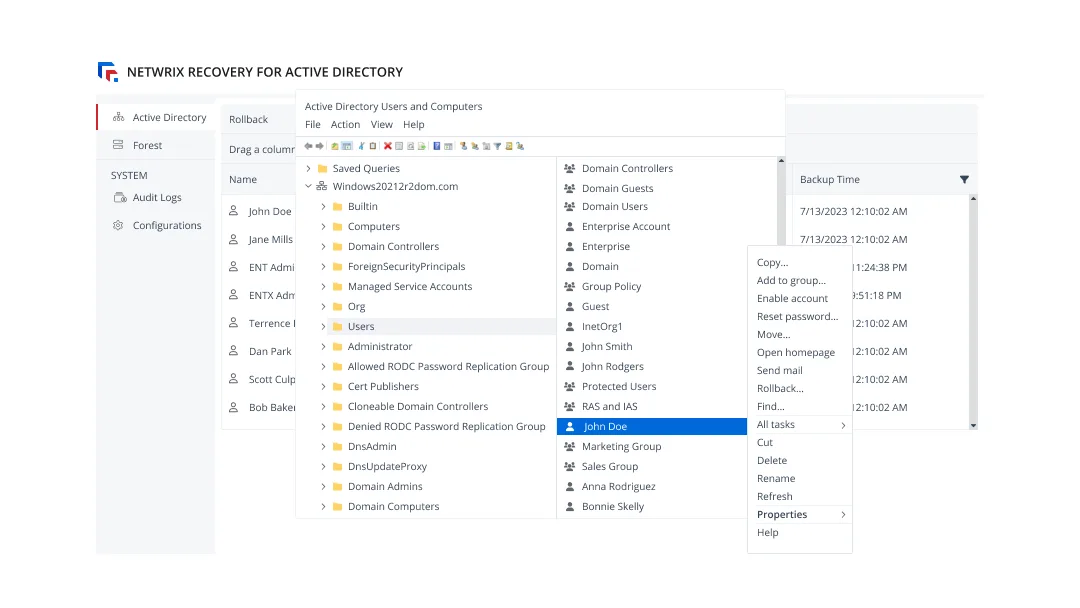
Task: Click the Backup Time column header
Action: (829, 179)
